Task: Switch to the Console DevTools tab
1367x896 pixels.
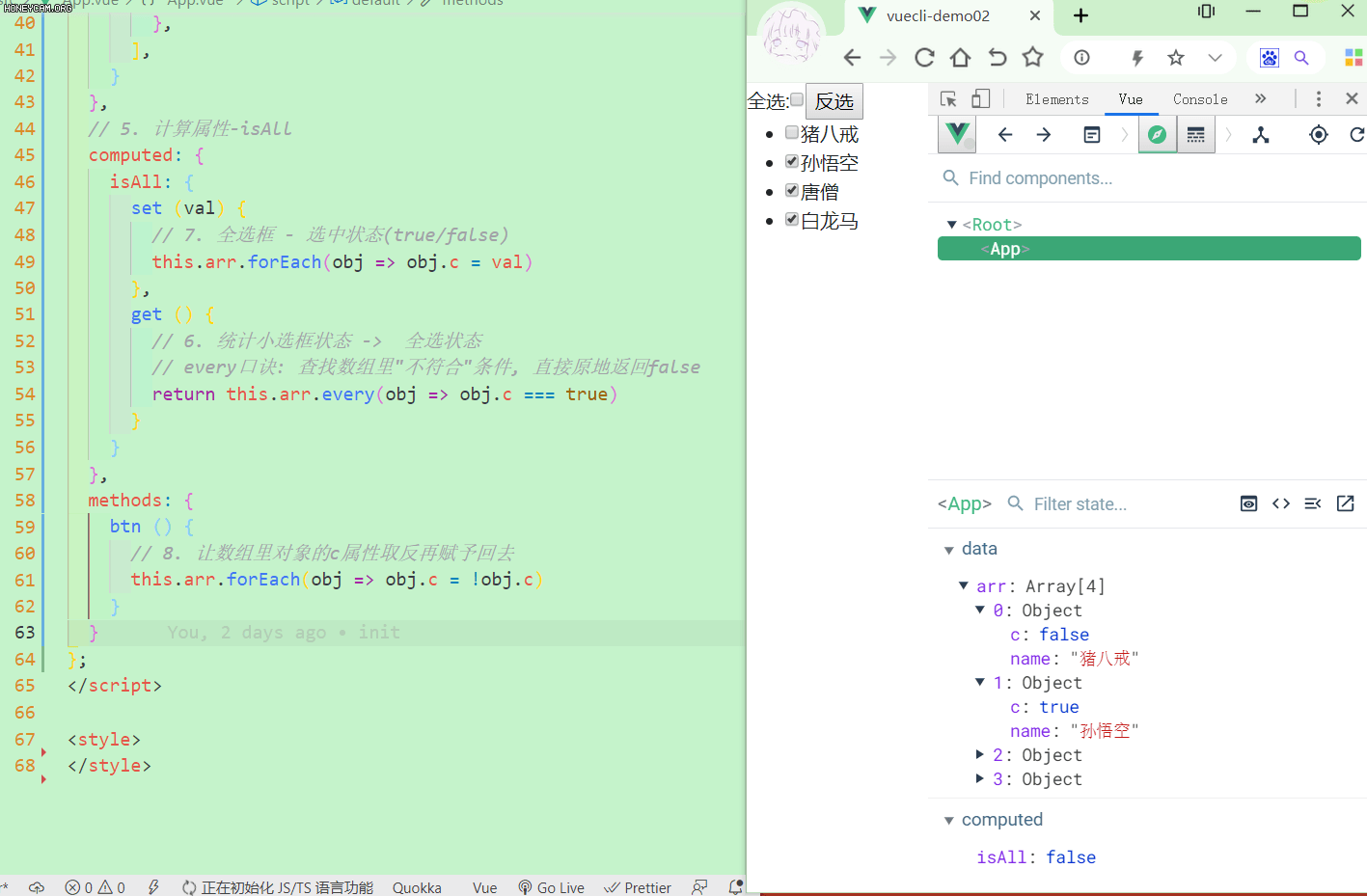Action: pyautogui.click(x=1200, y=99)
